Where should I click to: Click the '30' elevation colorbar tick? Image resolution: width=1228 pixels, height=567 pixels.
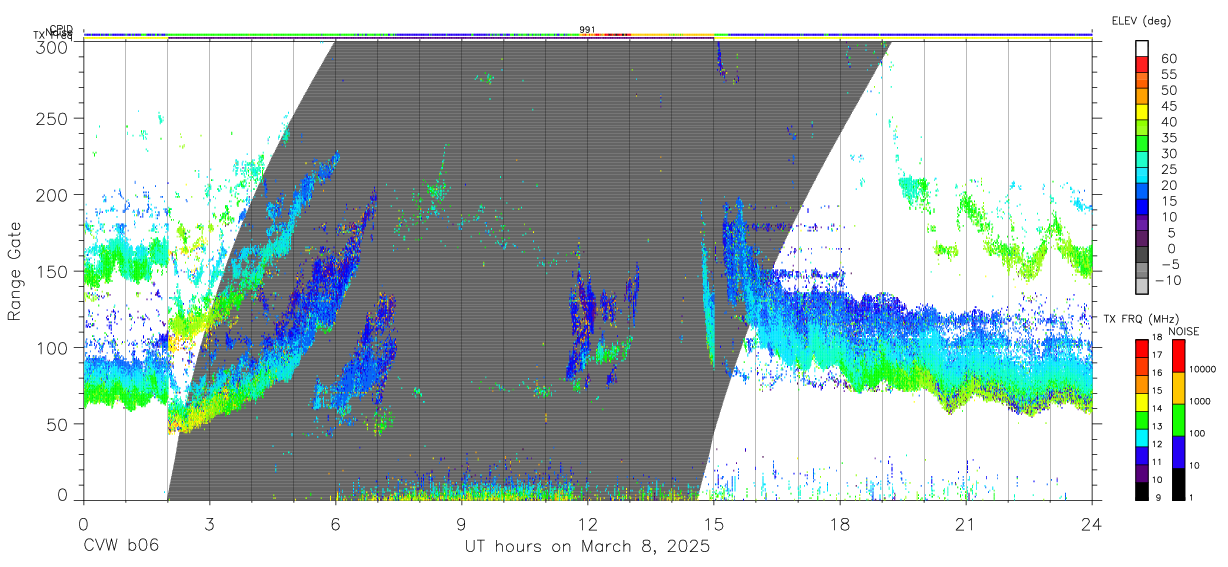1170,153
